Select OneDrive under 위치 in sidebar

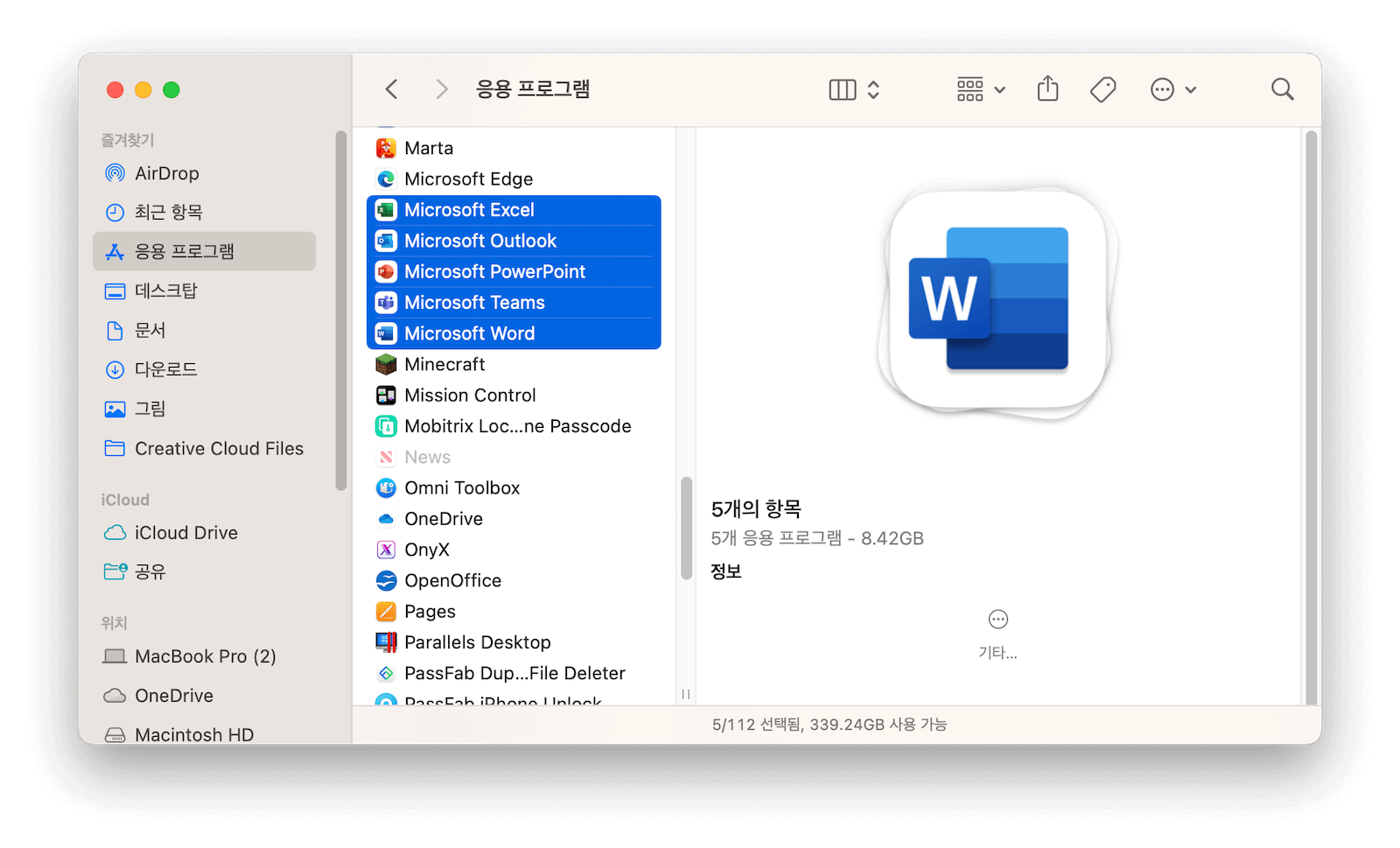pyautogui.click(x=204, y=696)
